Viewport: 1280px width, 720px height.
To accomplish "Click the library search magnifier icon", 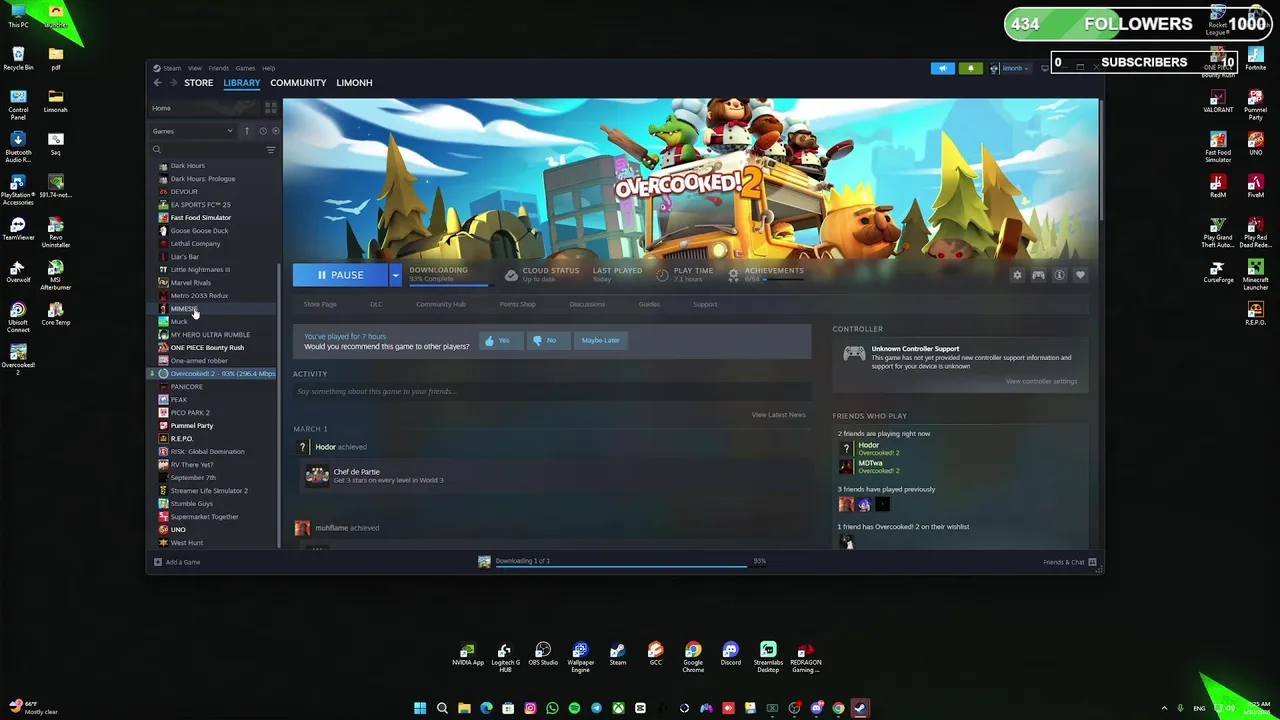I will click(x=157, y=150).
